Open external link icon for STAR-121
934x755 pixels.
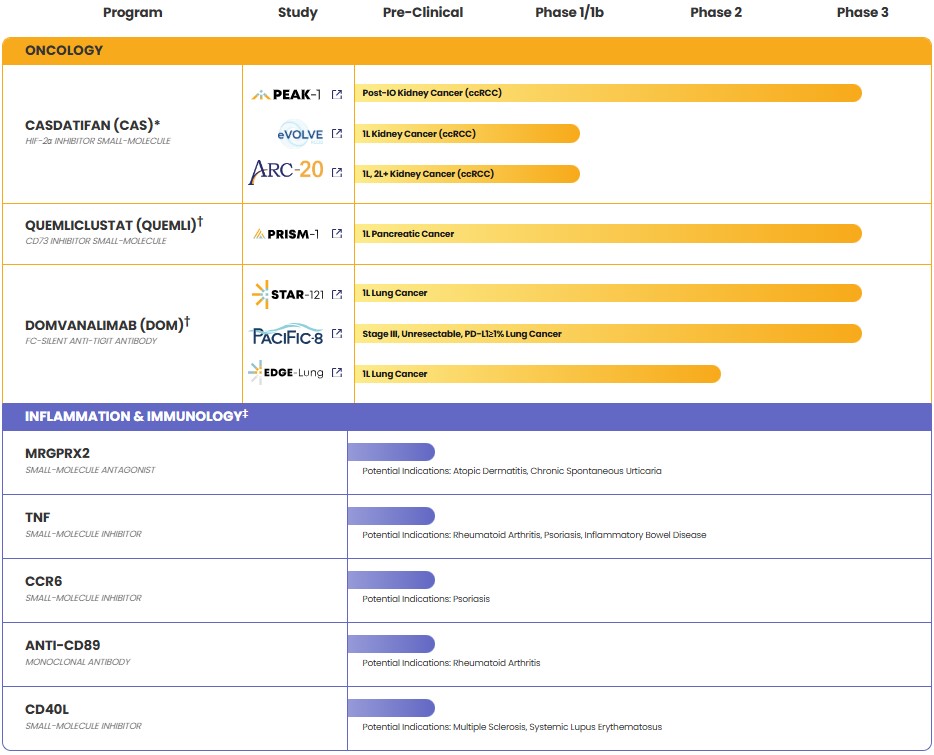[337, 294]
